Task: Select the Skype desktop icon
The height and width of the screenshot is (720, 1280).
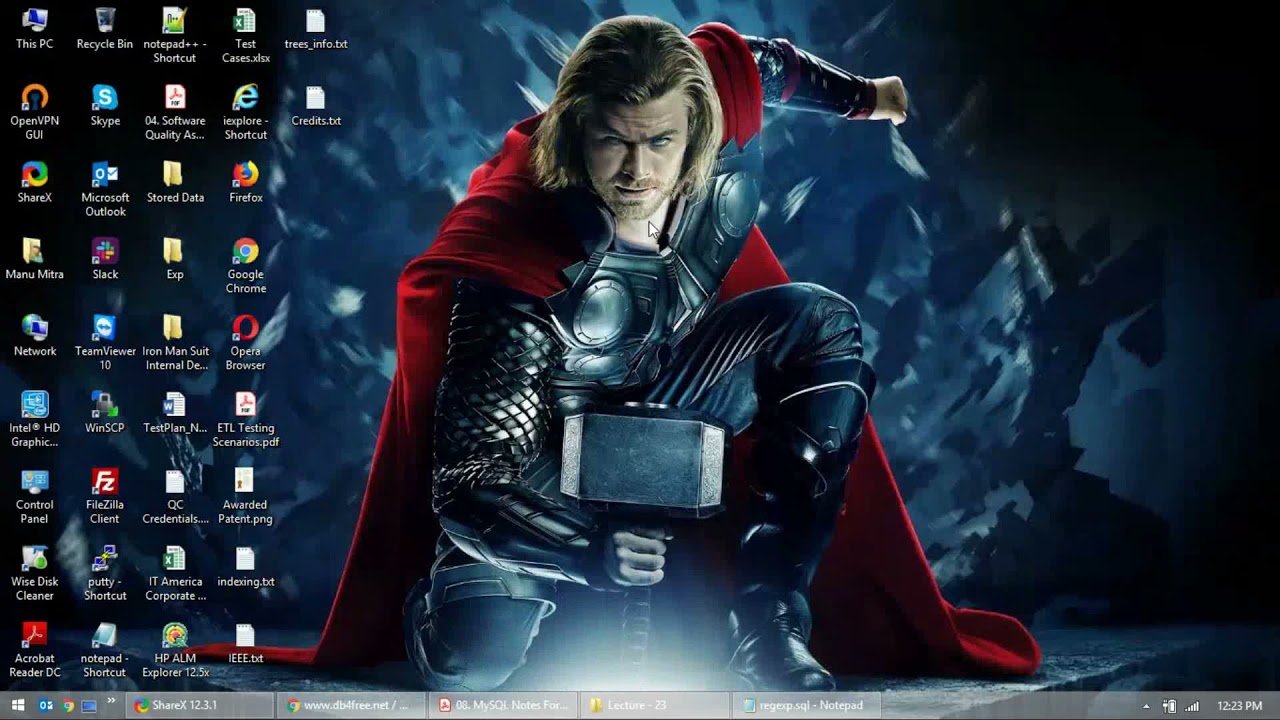Action: pos(105,105)
